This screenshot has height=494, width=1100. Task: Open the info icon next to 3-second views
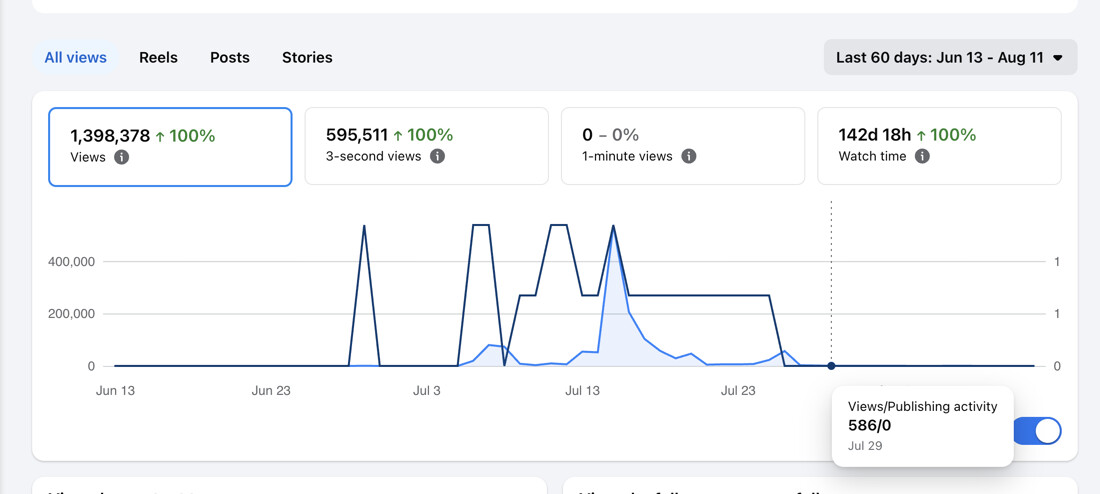coord(437,156)
